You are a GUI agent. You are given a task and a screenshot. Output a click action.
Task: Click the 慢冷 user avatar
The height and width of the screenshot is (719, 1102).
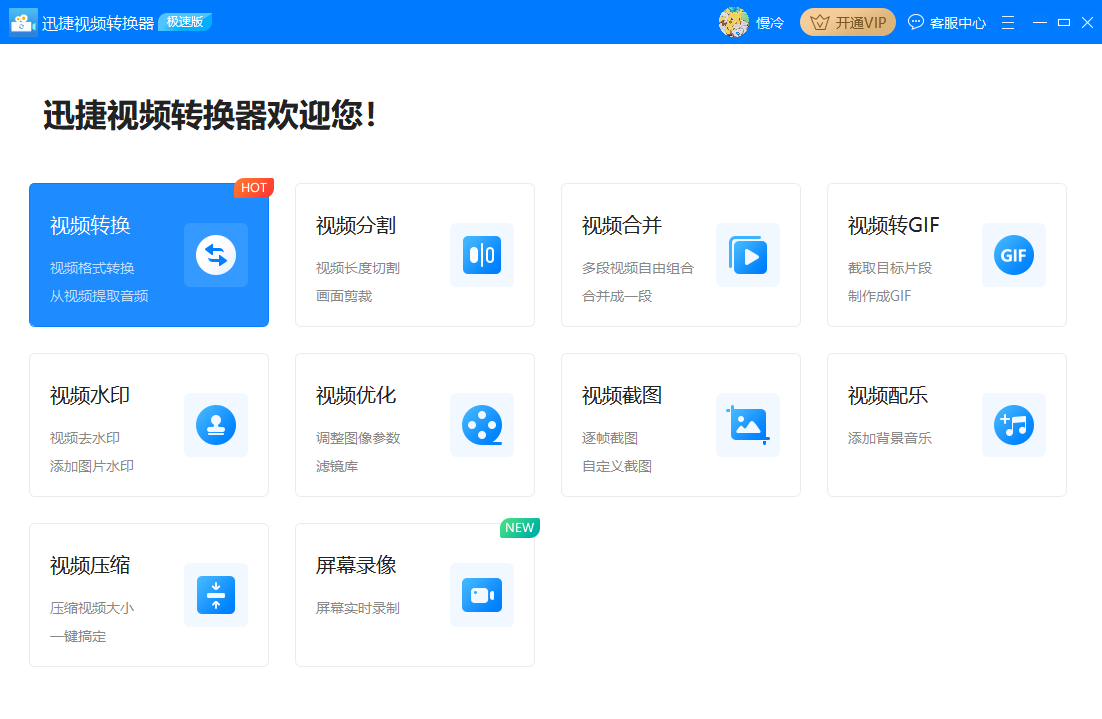(736, 20)
